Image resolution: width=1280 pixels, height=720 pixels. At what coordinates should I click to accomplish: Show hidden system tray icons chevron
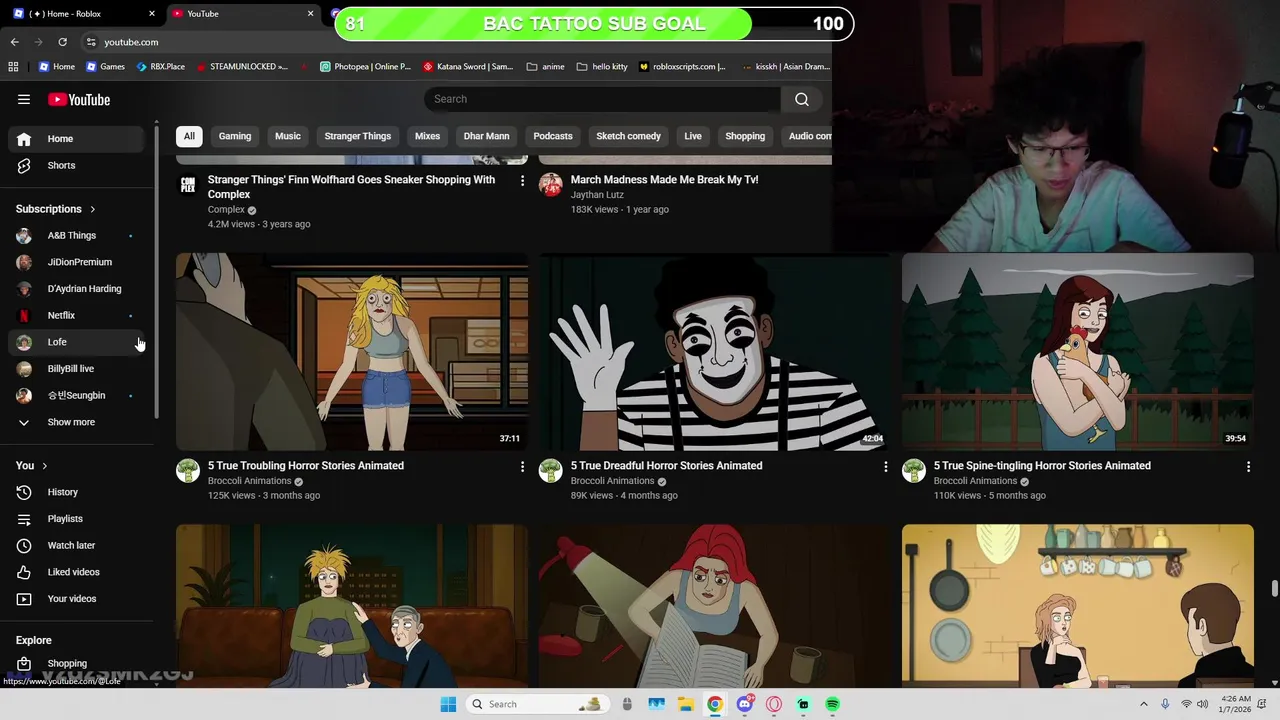click(x=1144, y=704)
